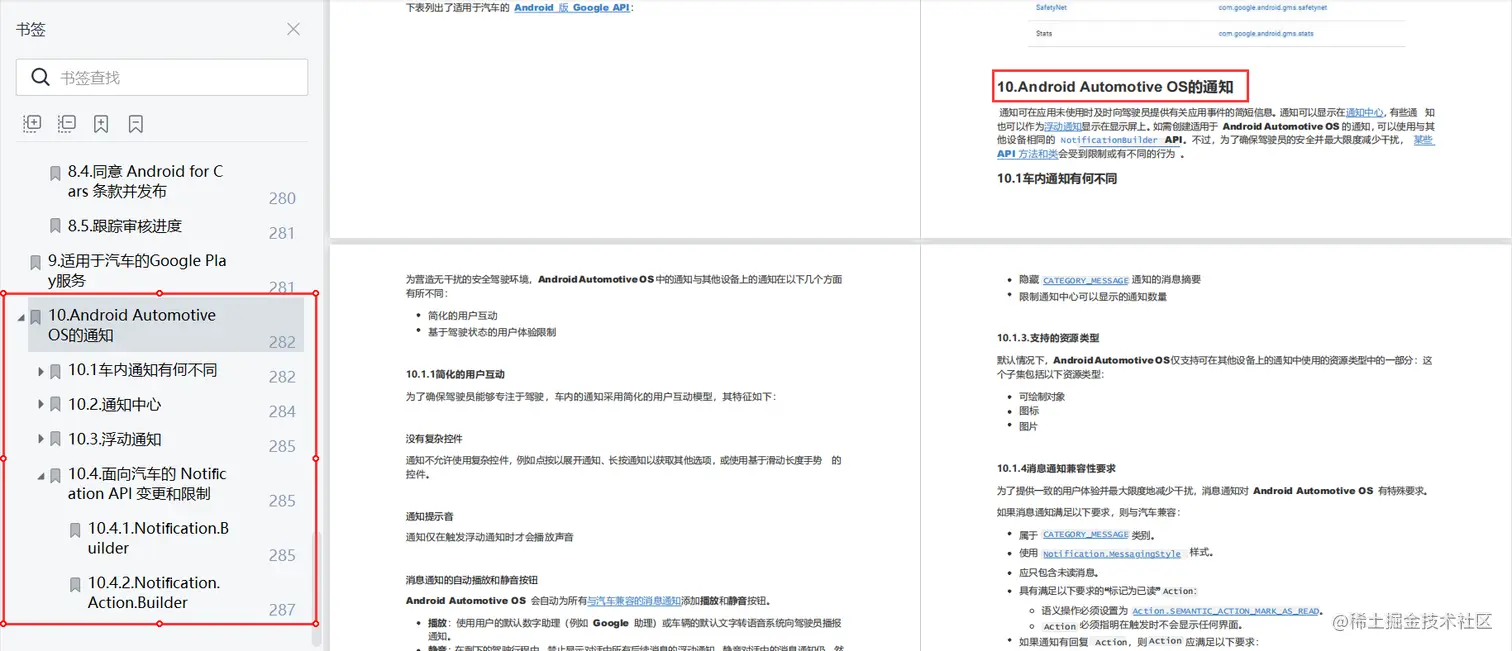Open the 与汽车兼容的消息通知 link
The height and width of the screenshot is (651, 1512).
point(634,601)
